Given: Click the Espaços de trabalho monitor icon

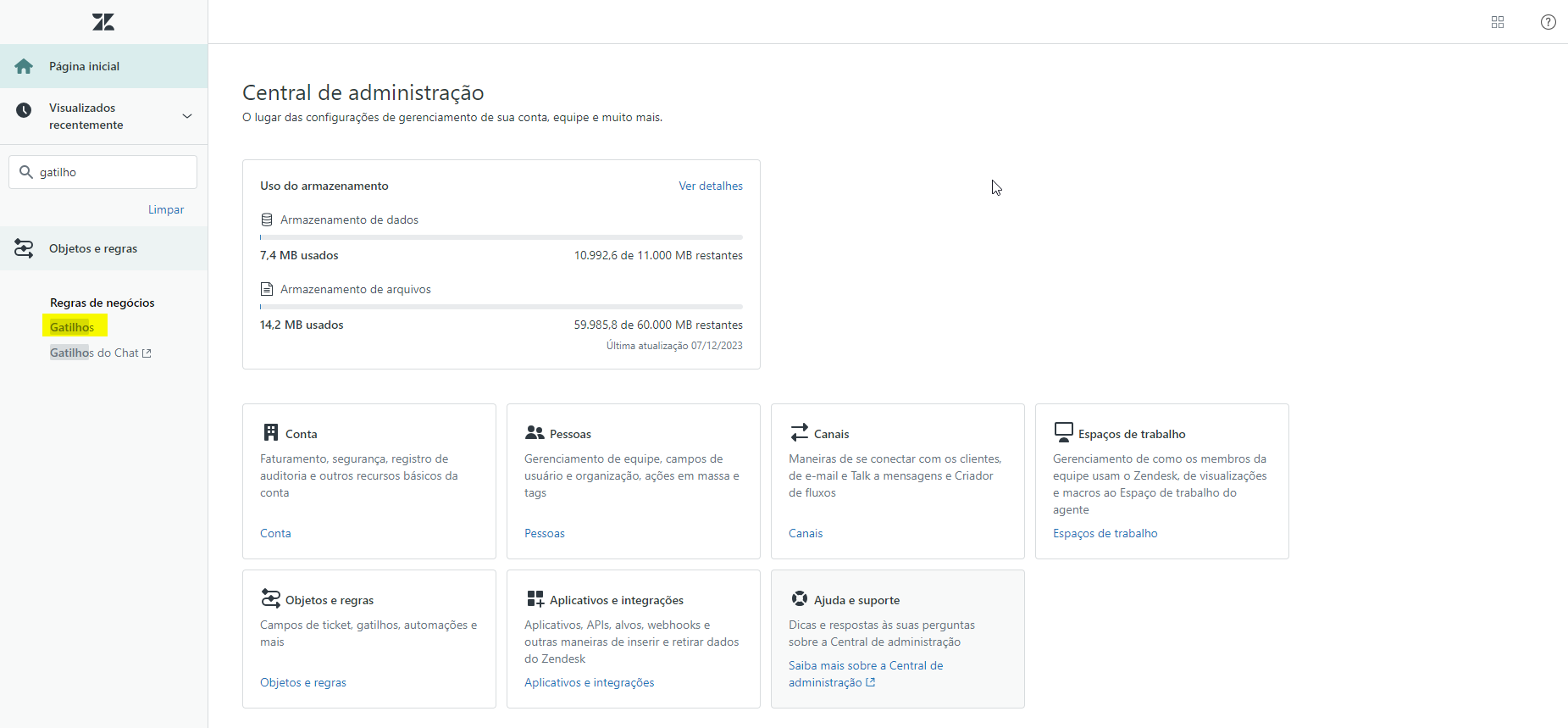Looking at the screenshot, I should [x=1063, y=432].
